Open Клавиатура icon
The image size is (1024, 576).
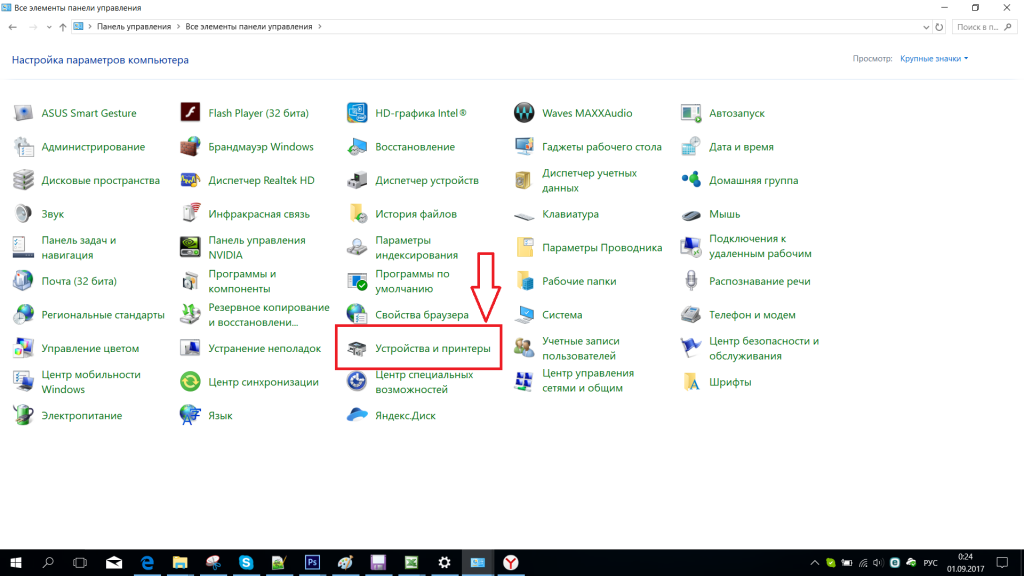(524, 215)
